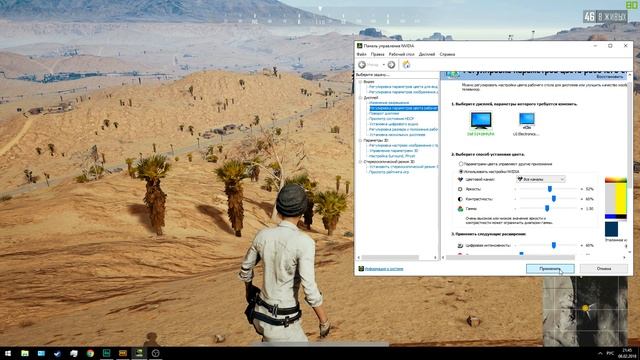Open the Home icon in NVIDIA toolbar
The width and height of the screenshot is (640, 360).
pos(406,64)
